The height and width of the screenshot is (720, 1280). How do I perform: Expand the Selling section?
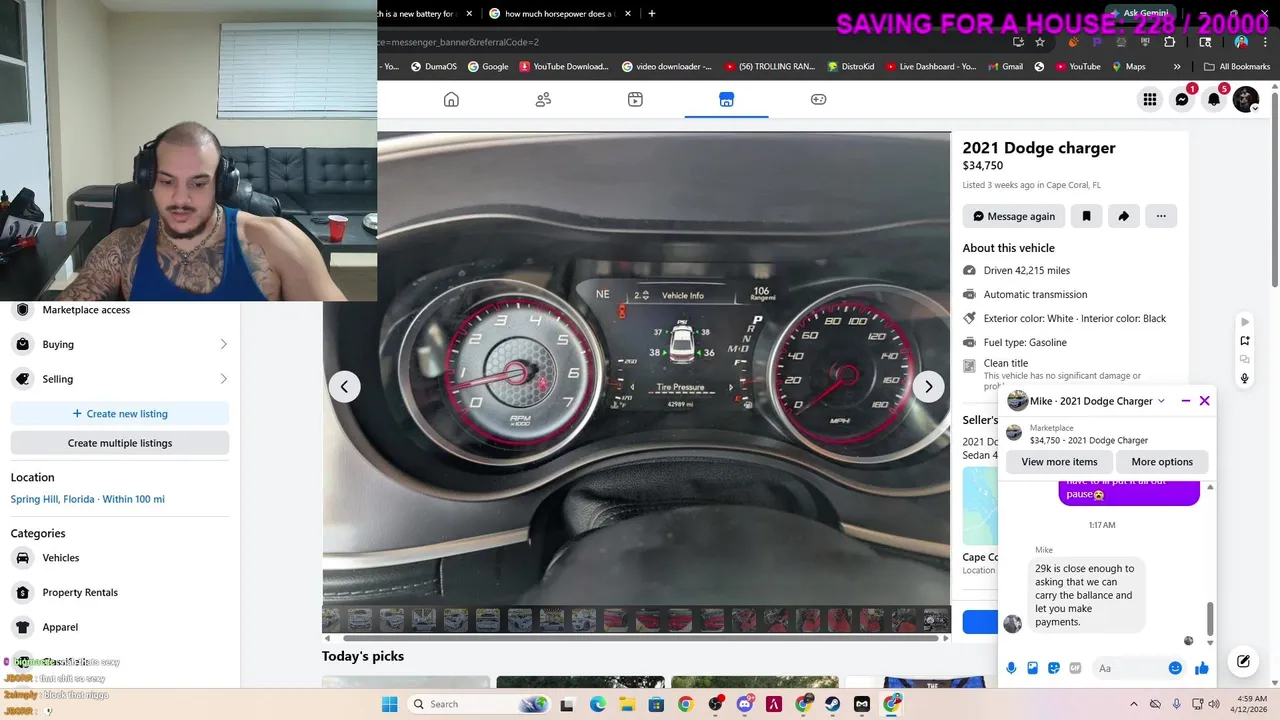point(120,379)
